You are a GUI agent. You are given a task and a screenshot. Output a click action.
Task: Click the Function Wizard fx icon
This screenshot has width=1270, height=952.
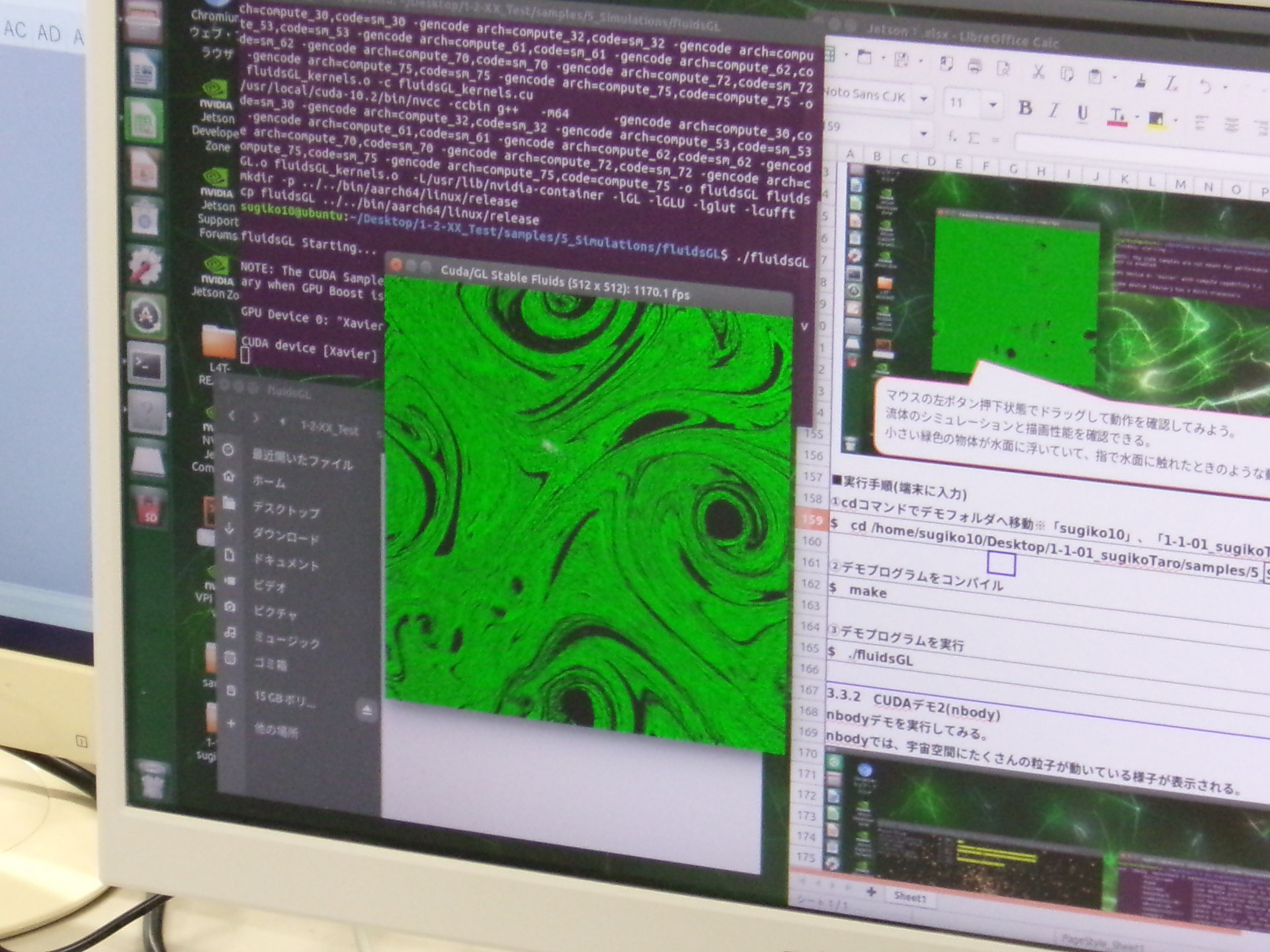coord(952,136)
